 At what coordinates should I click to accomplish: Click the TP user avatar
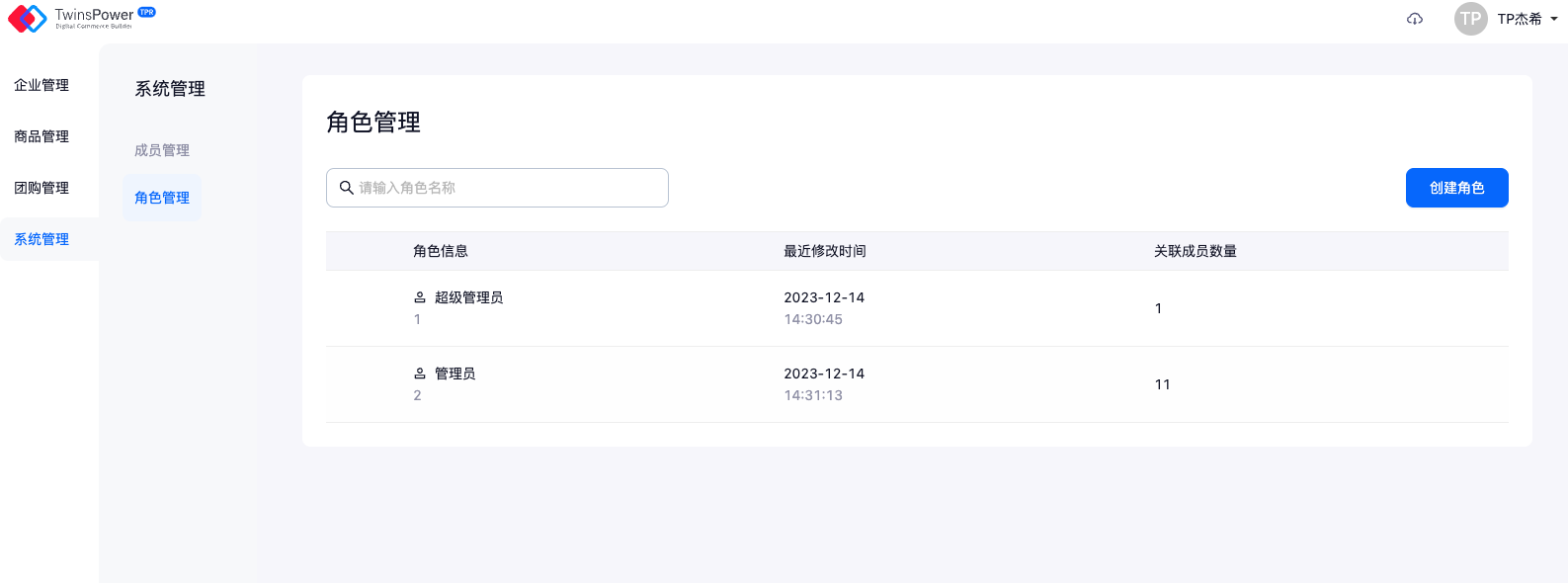pos(1470,19)
